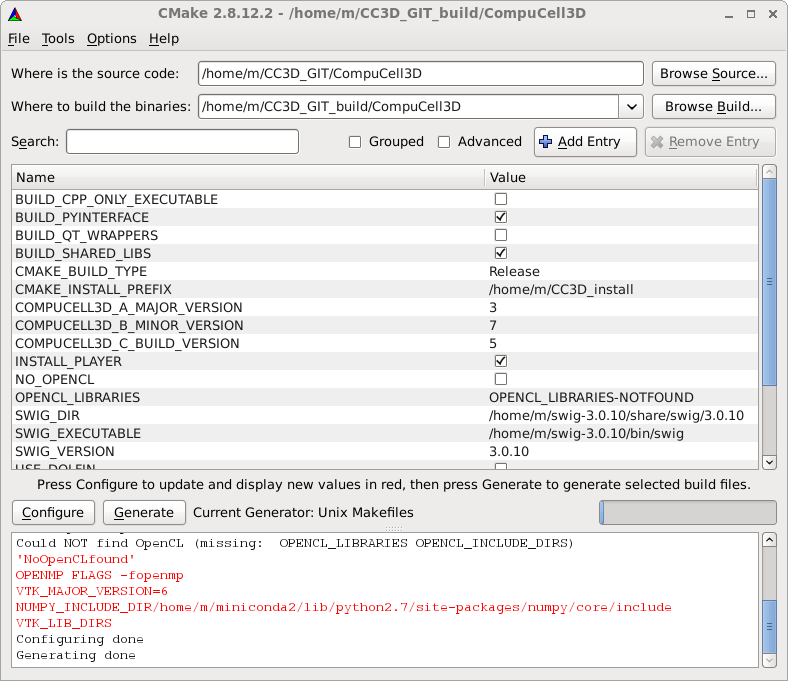
Task: Enable BUILD_QT_WRAPPERS option
Action: click(501, 235)
